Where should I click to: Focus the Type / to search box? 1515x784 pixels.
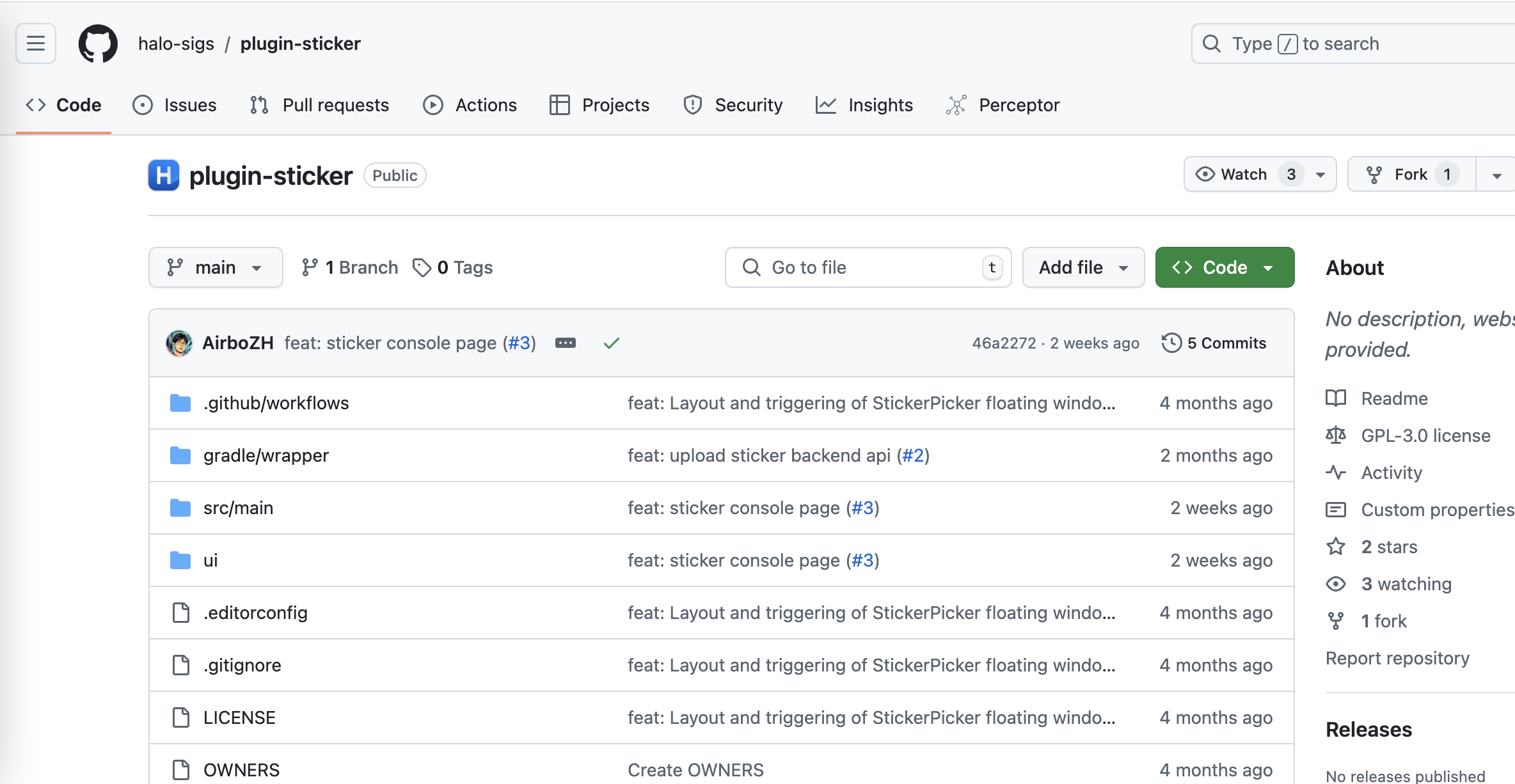coord(1353,43)
